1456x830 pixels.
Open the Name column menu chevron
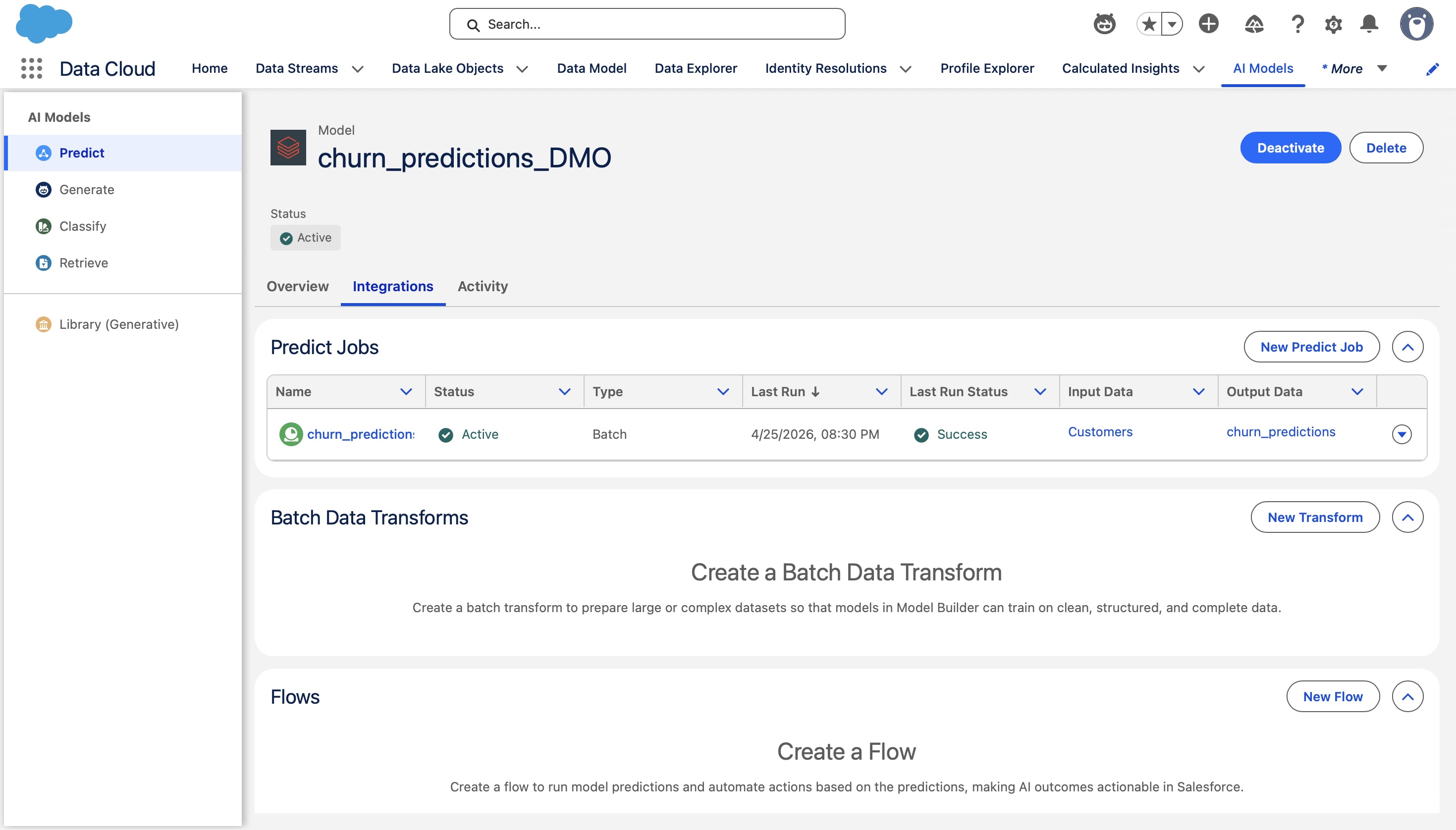406,392
